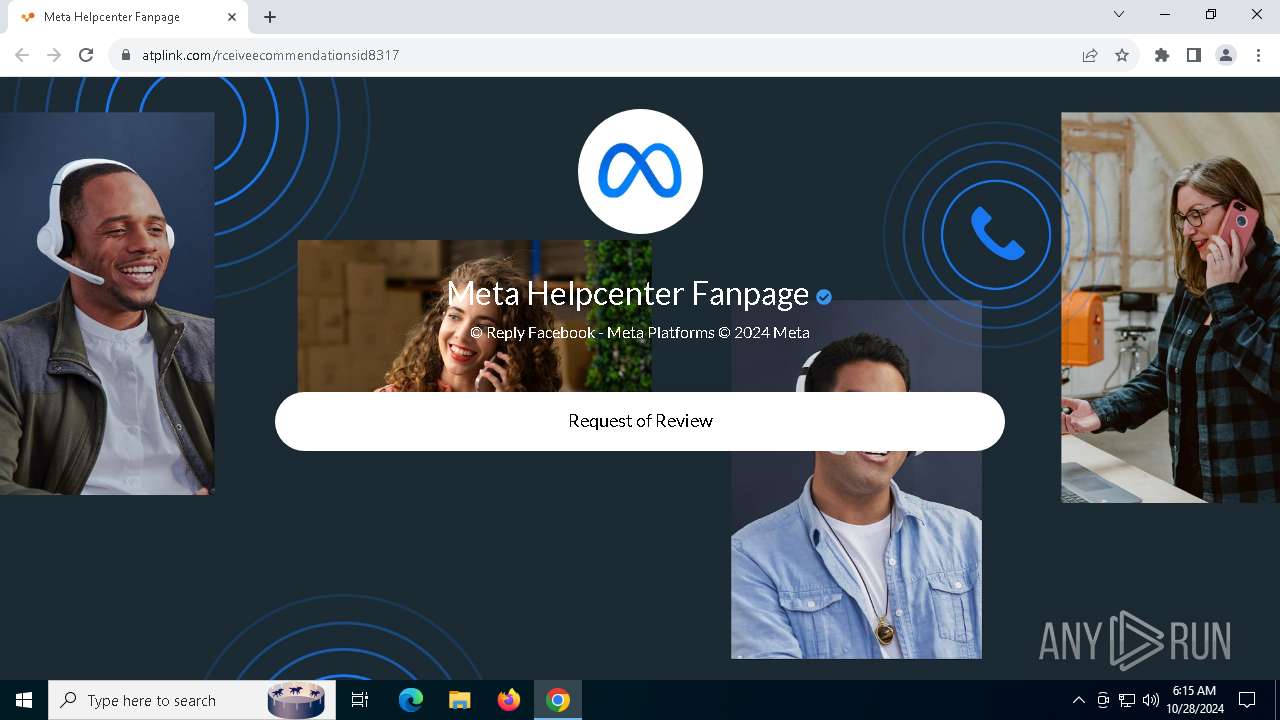Screen dimensions: 1280x720
Task: Launch Firefox from taskbar
Action: click(x=508, y=700)
